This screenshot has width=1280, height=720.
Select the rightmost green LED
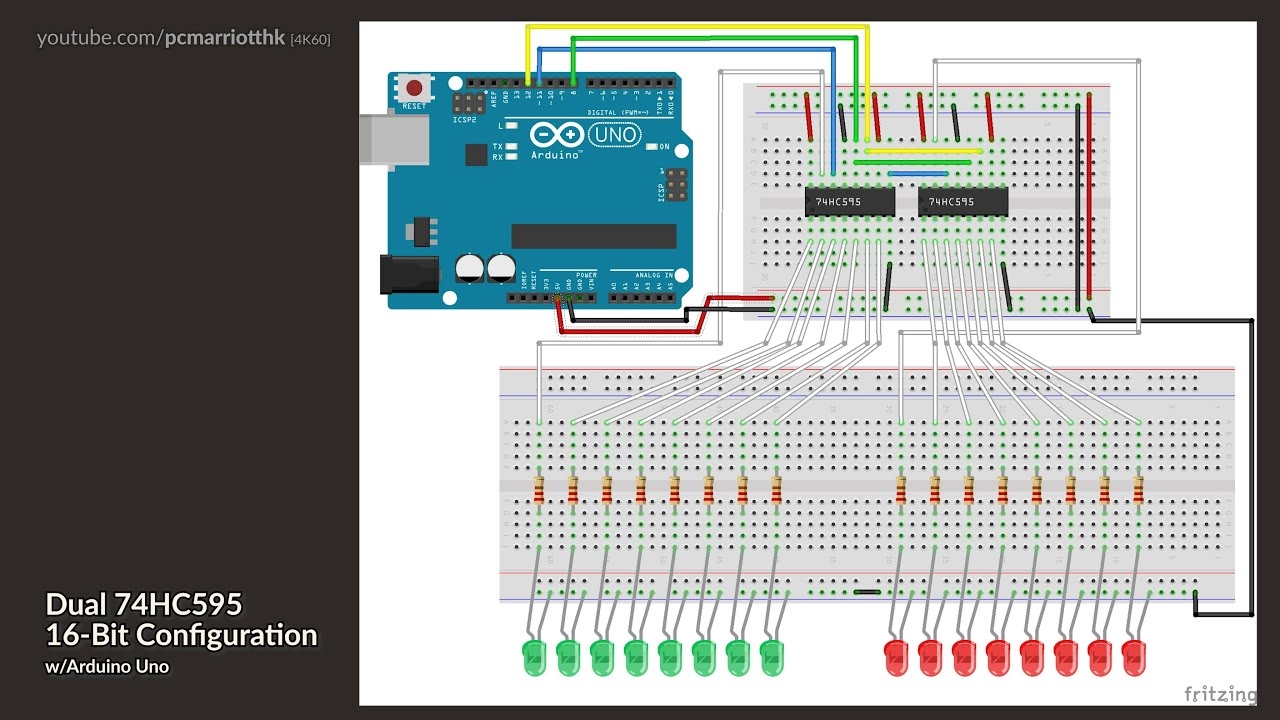[771, 656]
